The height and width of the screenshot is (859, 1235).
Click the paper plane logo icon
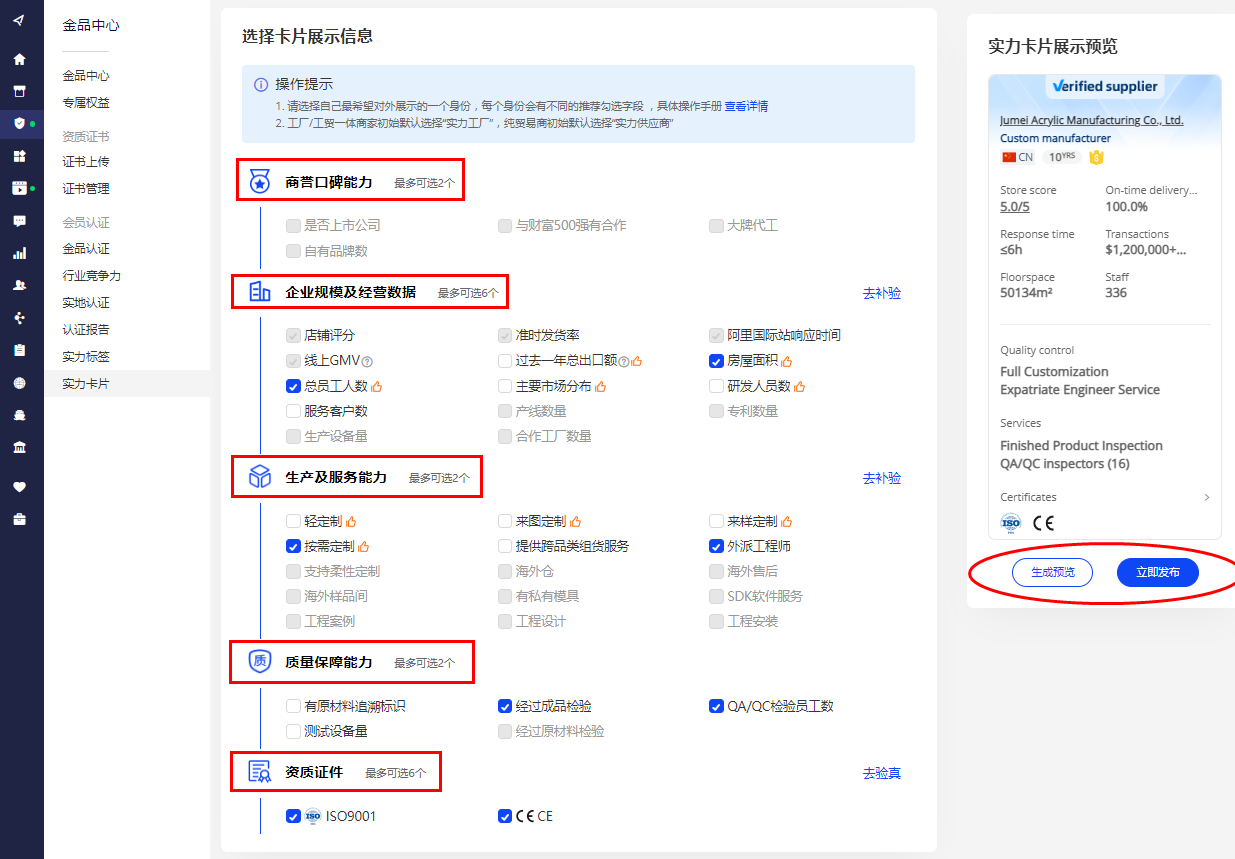(x=19, y=21)
